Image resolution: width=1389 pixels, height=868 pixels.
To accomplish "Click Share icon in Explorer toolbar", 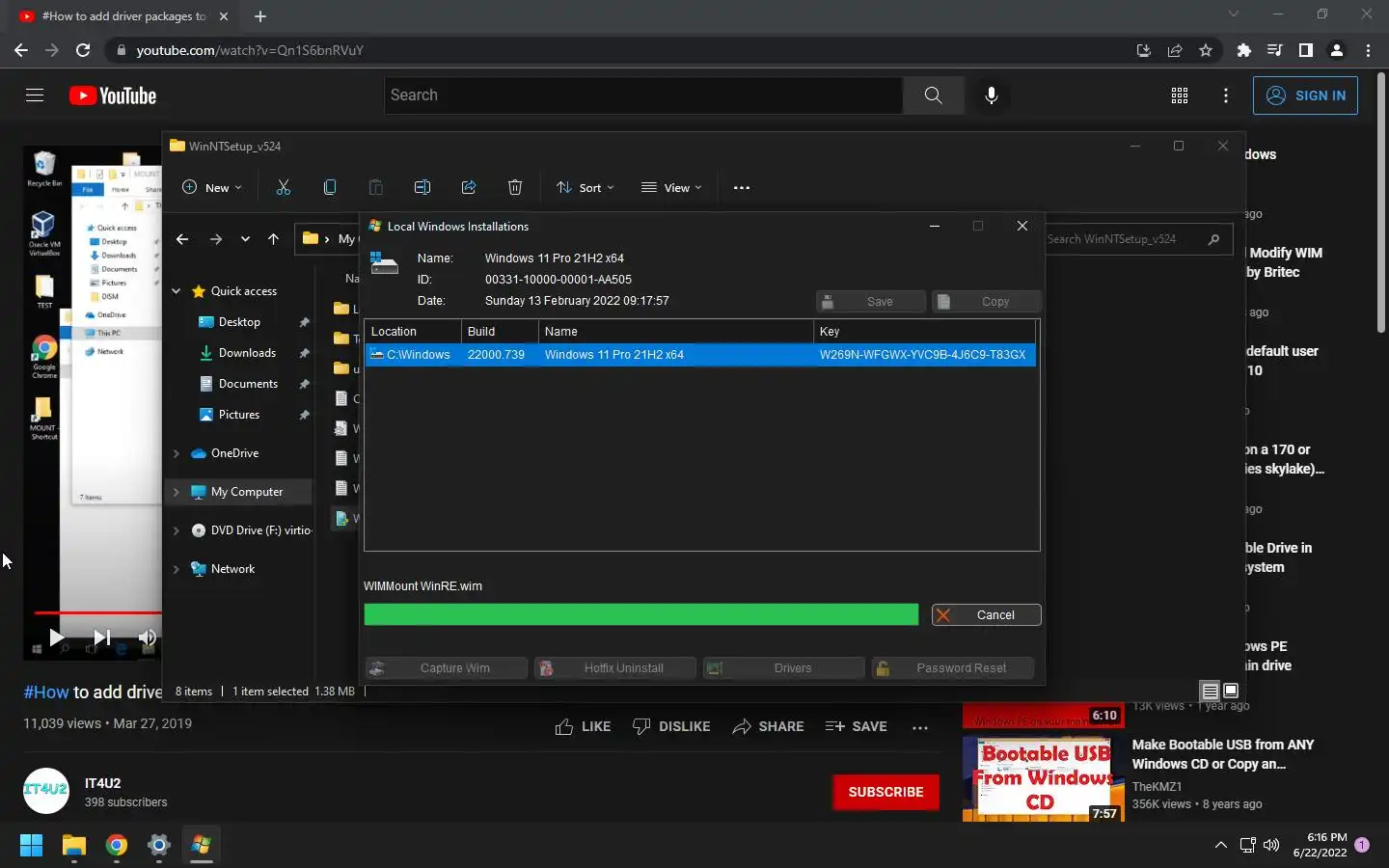I will pos(469,188).
